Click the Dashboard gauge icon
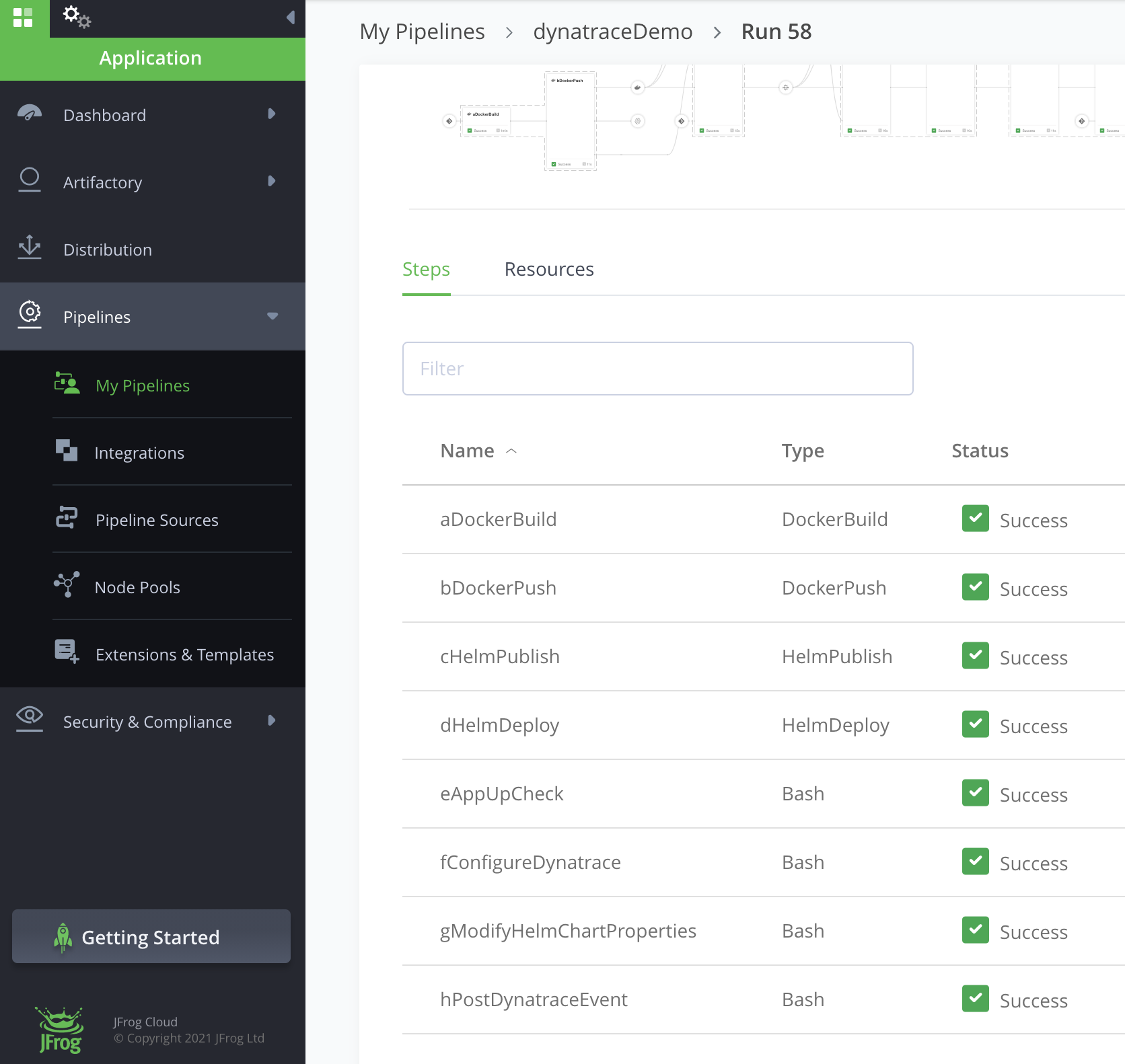Image resolution: width=1125 pixels, height=1064 pixels. tap(30, 113)
